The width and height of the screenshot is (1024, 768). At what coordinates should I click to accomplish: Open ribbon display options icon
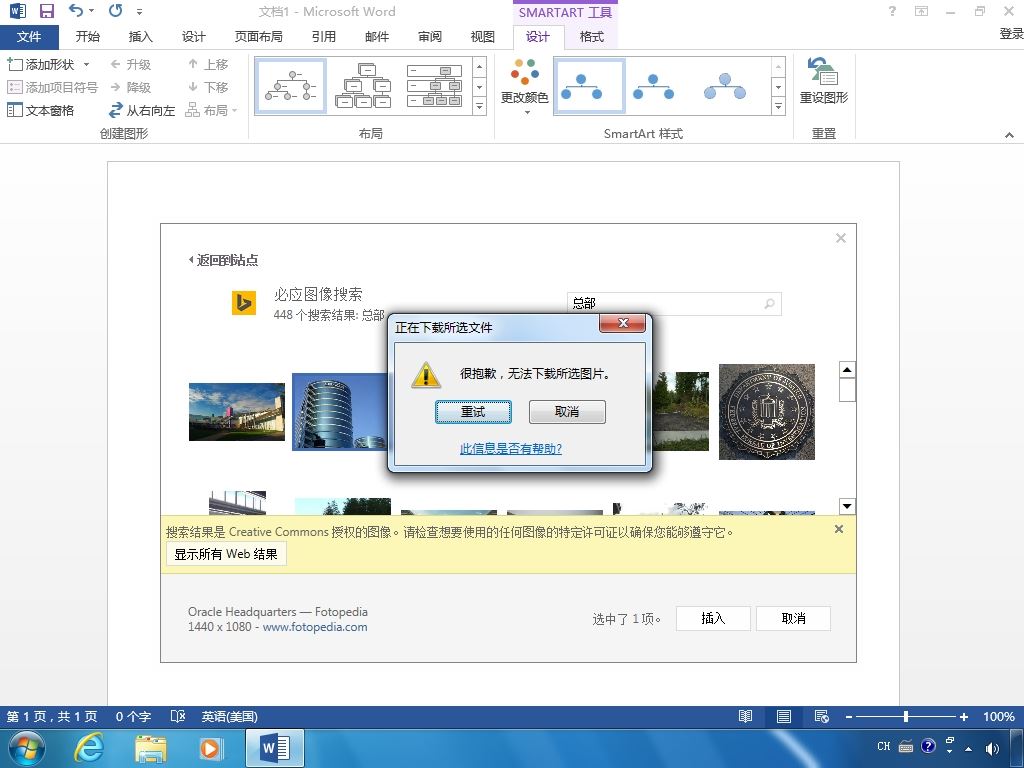[921, 11]
